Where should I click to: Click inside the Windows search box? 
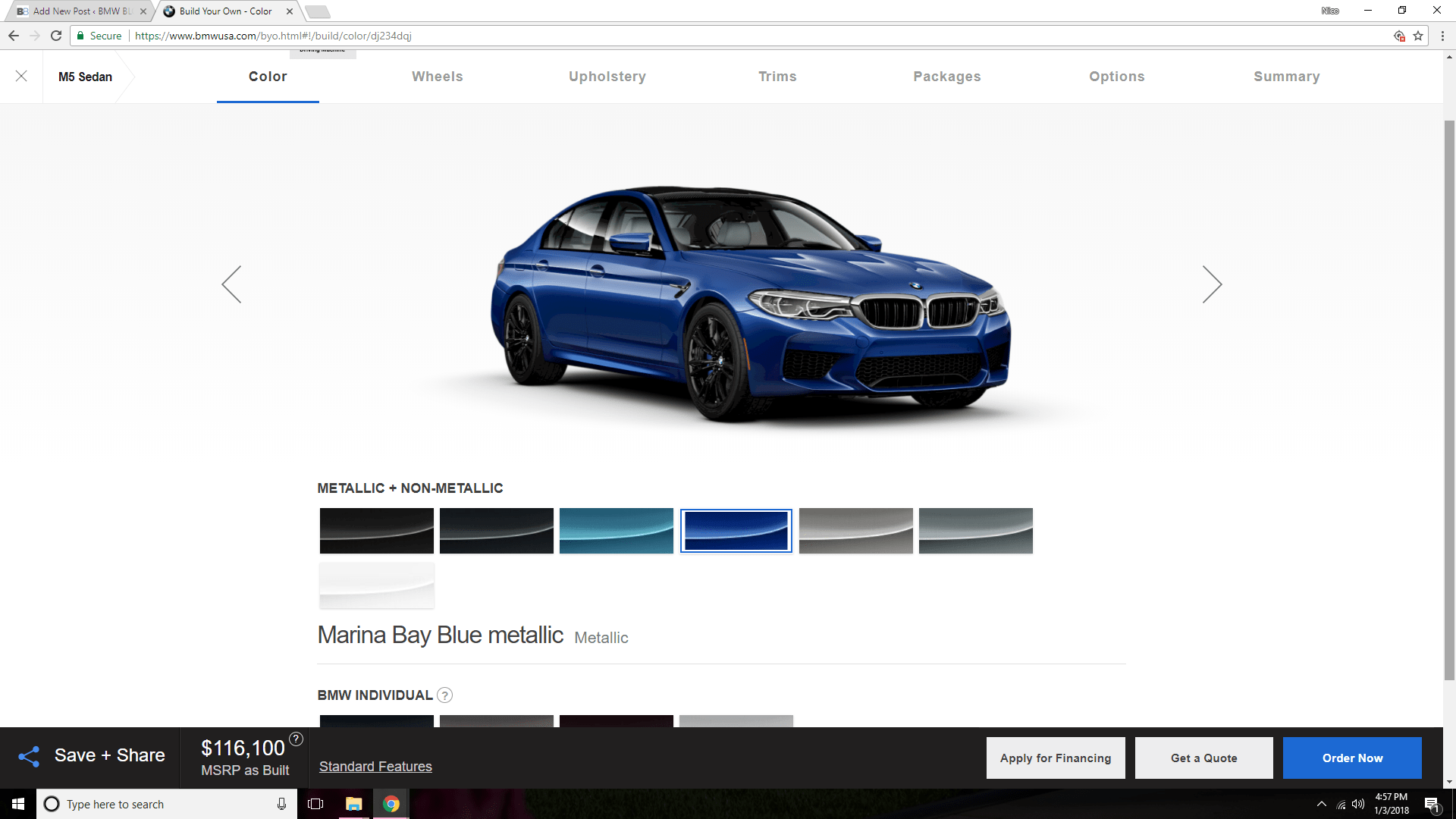(x=152, y=804)
